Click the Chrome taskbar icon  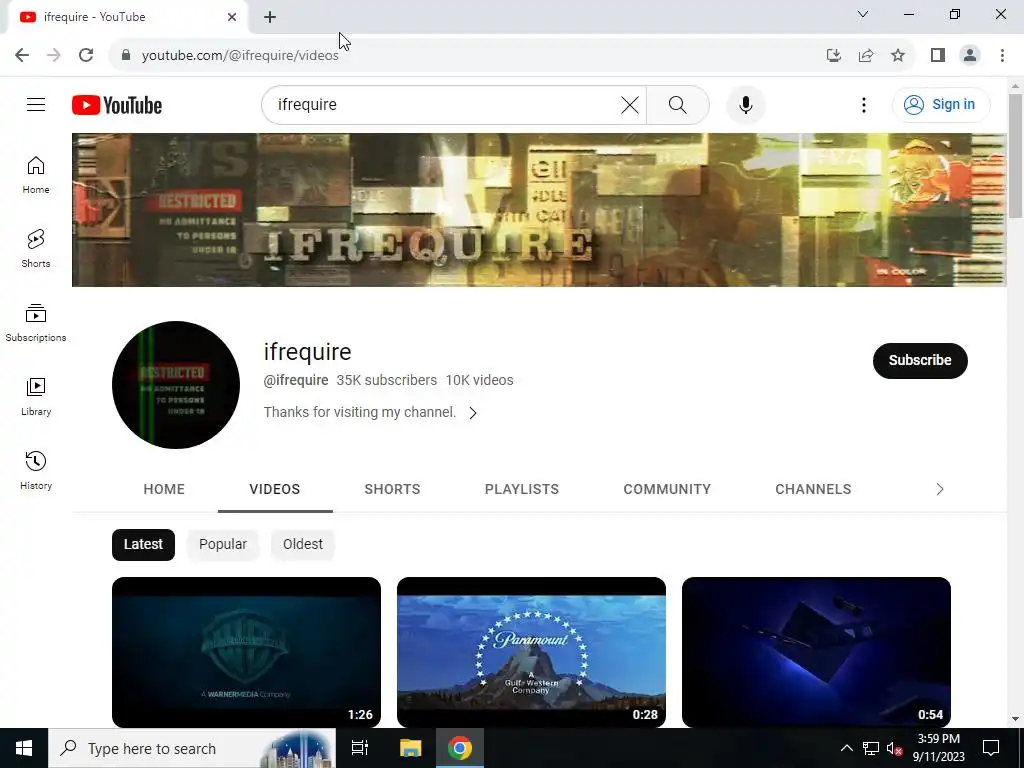coord(460,748)
